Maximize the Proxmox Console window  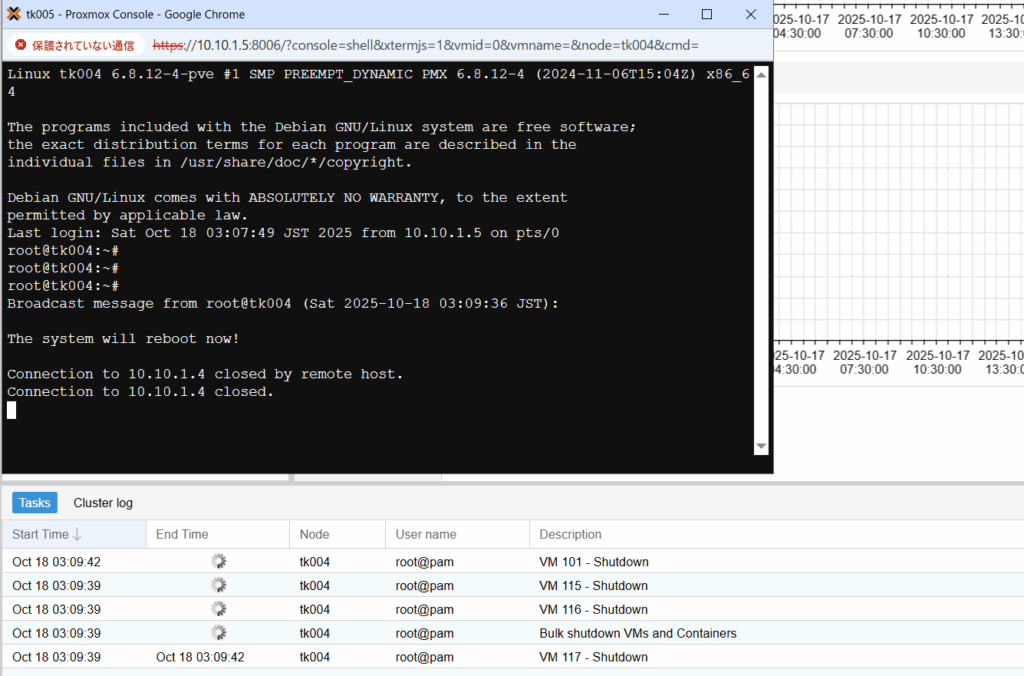click(706, 14)
